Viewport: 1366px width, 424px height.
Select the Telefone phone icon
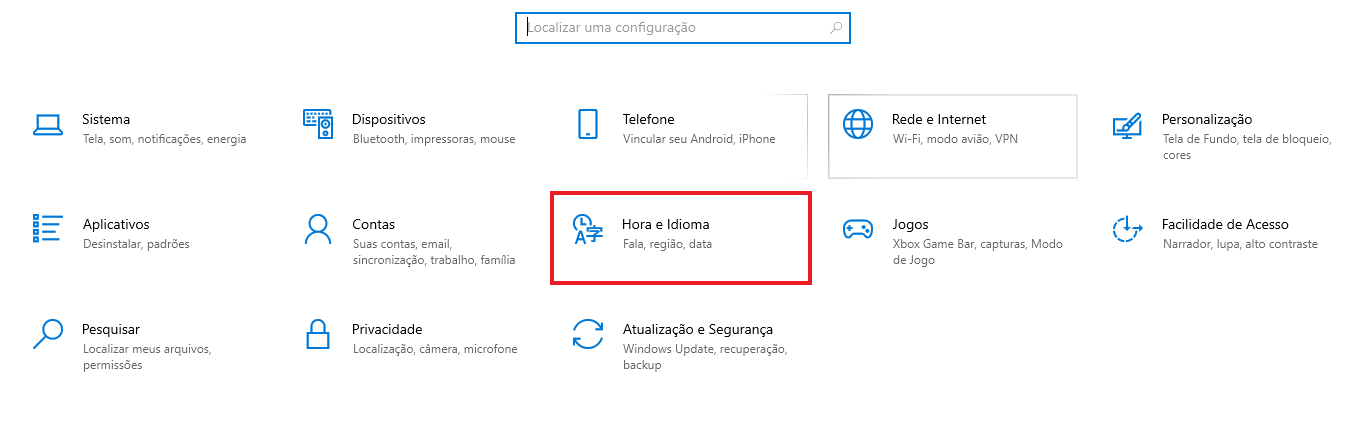(x=587, y=124)
